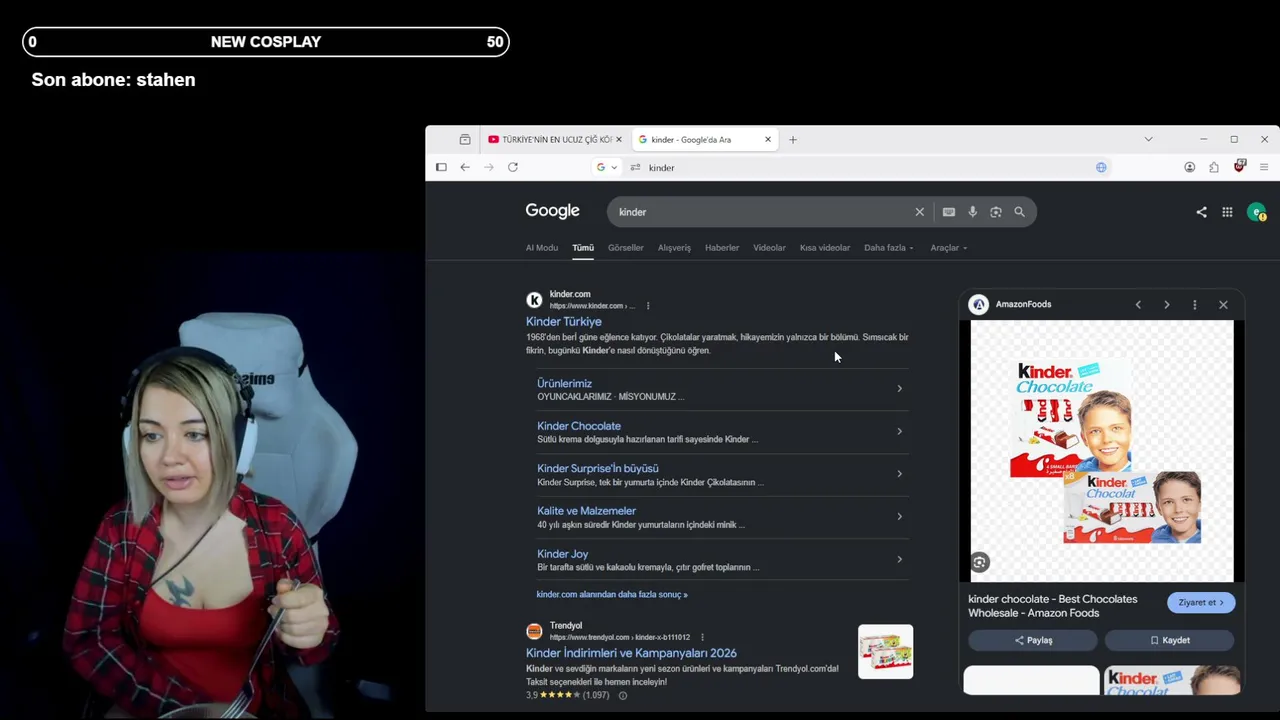Open the search engine selector dropdown
1280x720 pixels.
tap(607, 167)
